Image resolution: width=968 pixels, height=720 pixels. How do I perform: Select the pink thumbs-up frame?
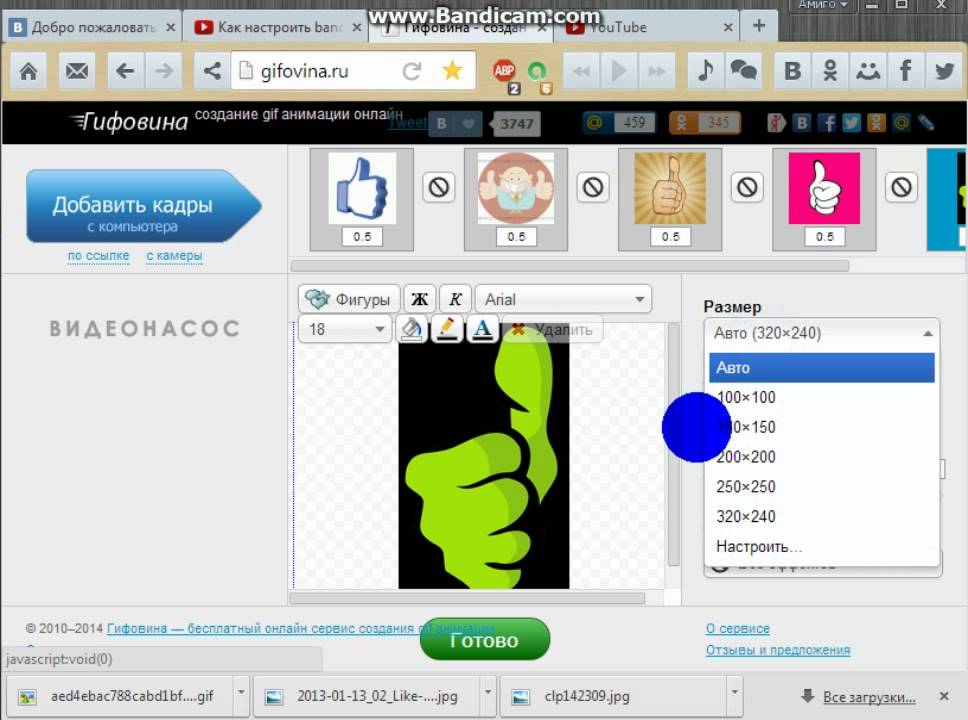[824, 188]
